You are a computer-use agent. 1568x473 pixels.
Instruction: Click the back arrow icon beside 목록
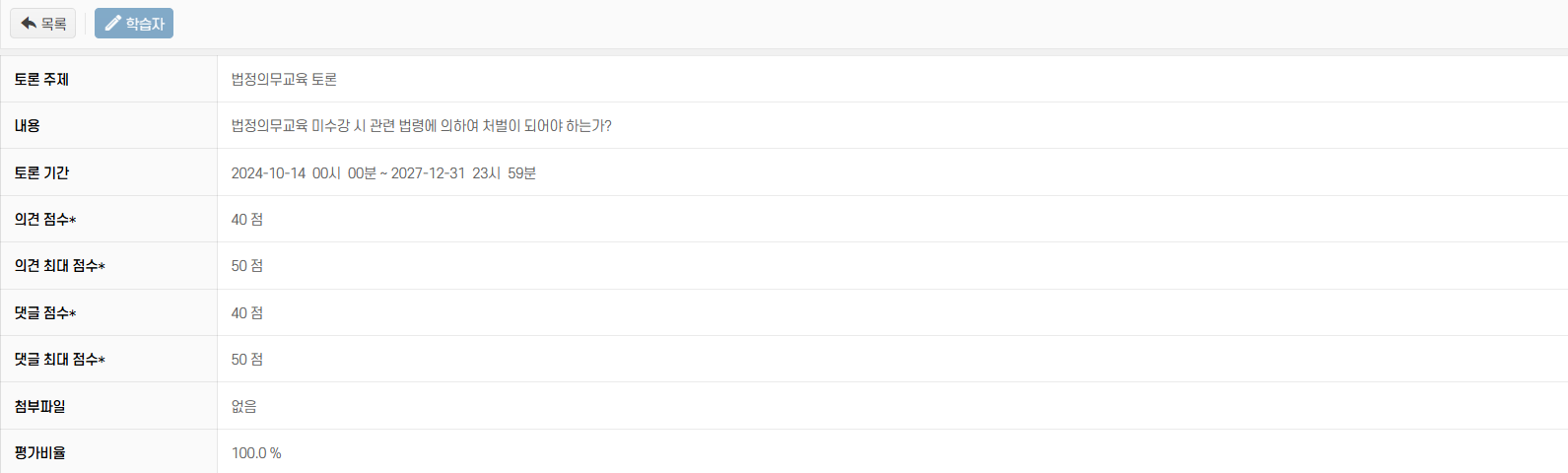point(29,23)
